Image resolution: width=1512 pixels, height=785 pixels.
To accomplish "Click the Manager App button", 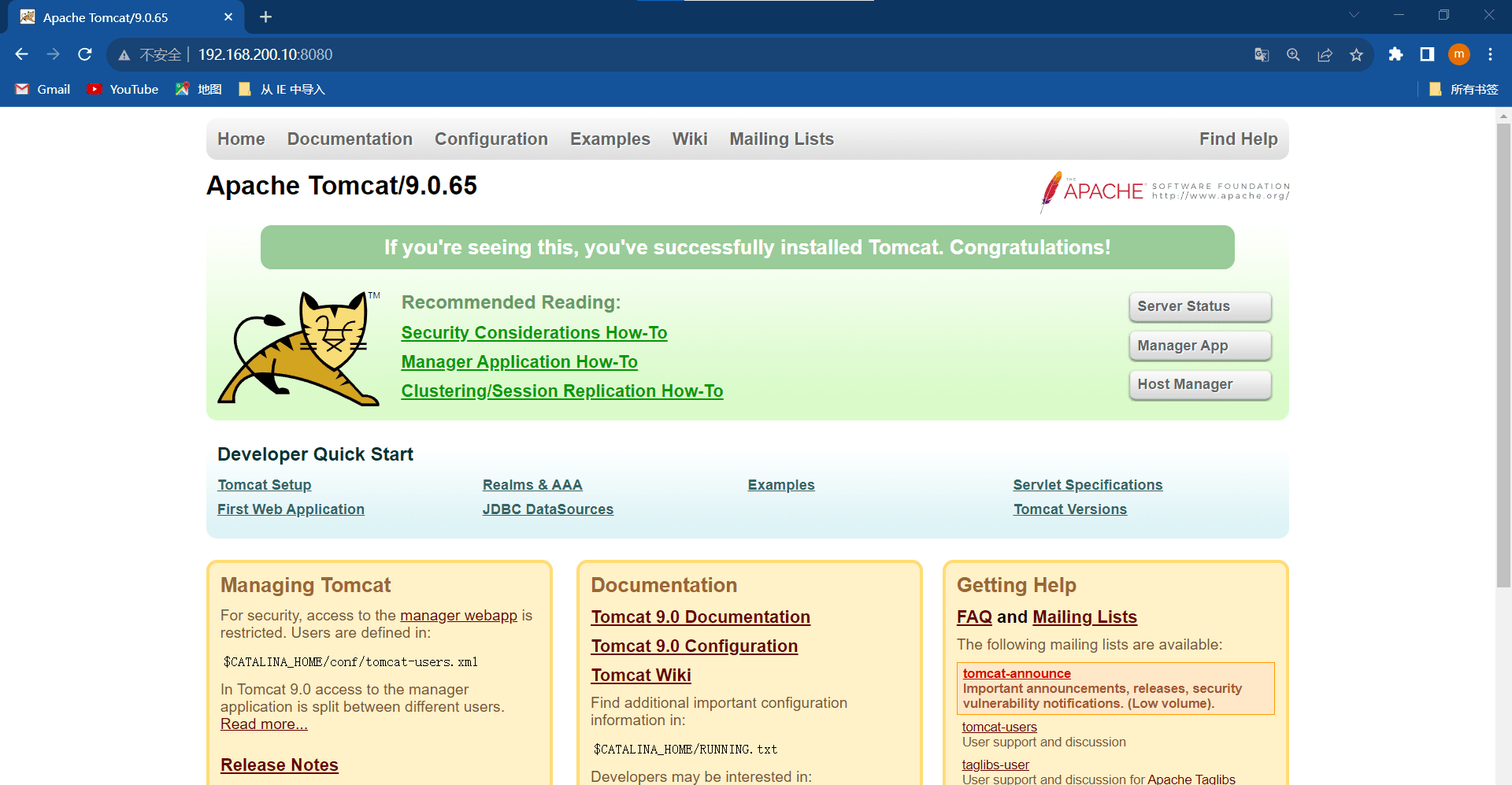I will click(1200, 346).
